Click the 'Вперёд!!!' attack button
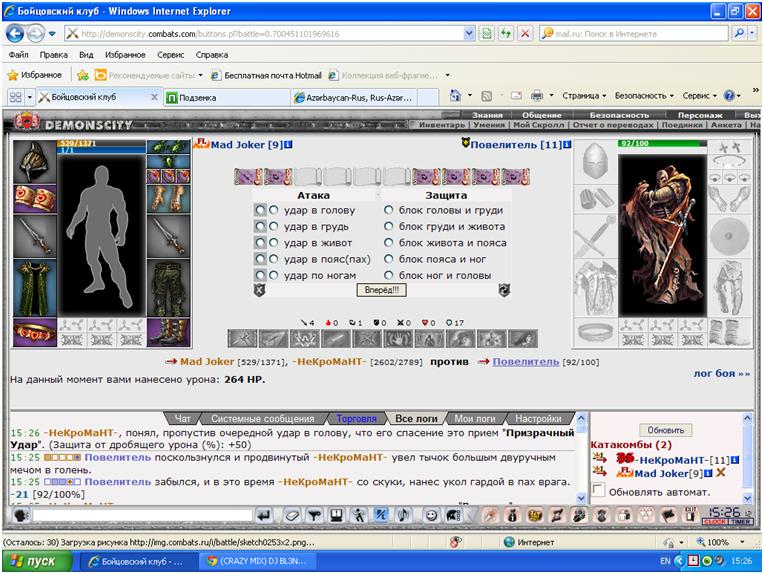Screen dimensions: 764x574 (382, 290)
